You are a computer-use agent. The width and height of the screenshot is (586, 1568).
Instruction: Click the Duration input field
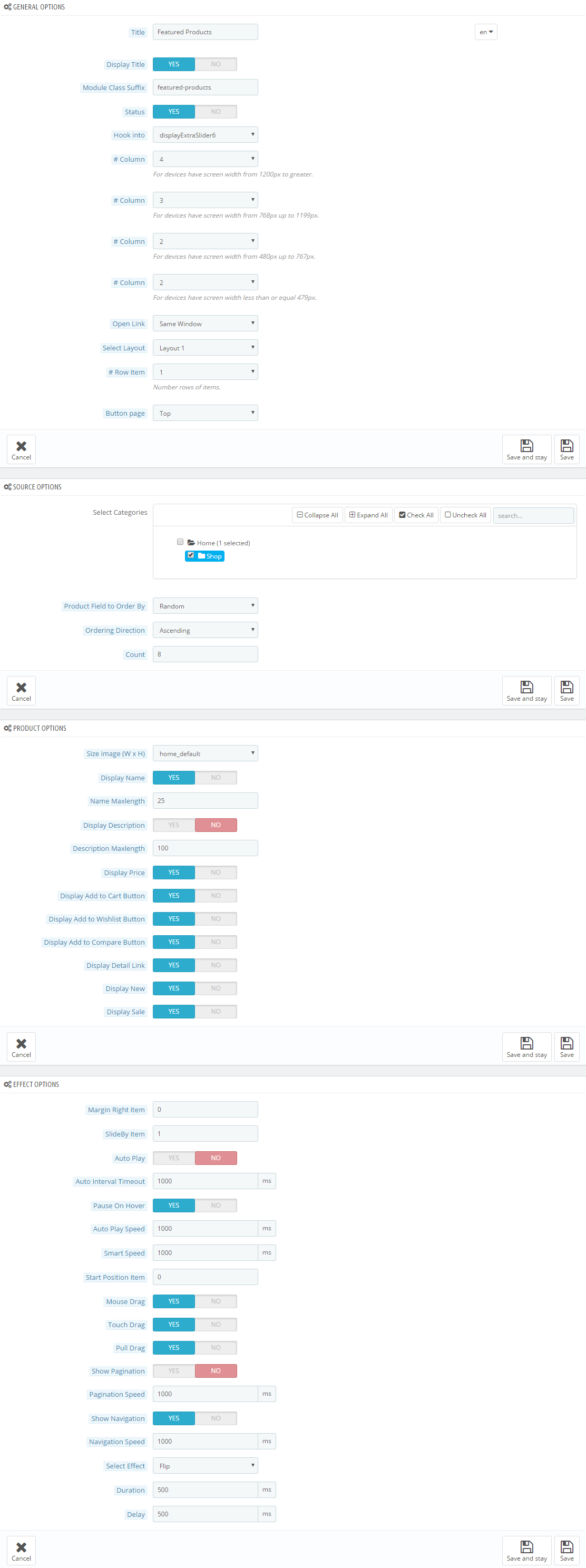point(205,1489)
